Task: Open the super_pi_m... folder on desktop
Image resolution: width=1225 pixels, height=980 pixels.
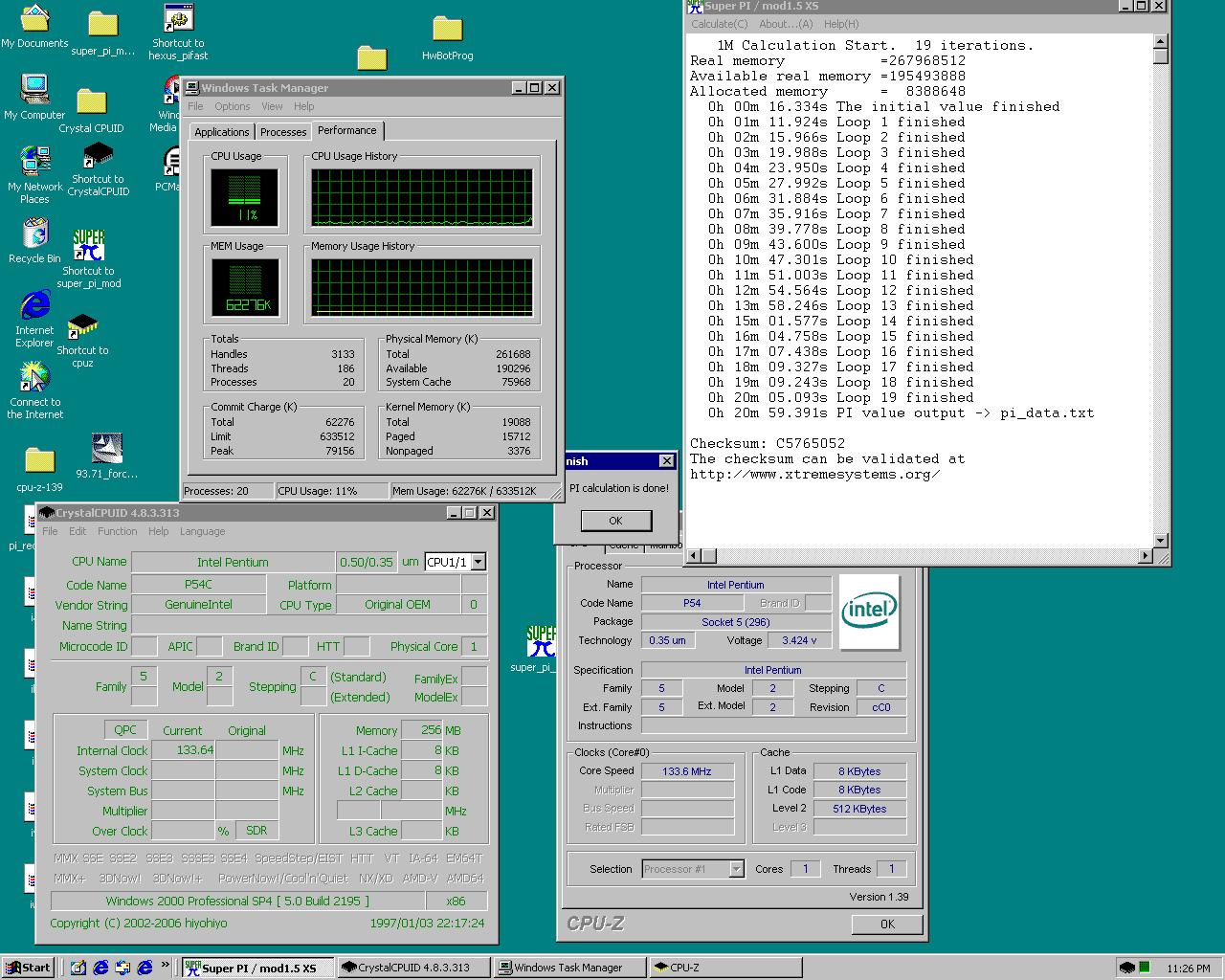Action: point(102,33)
